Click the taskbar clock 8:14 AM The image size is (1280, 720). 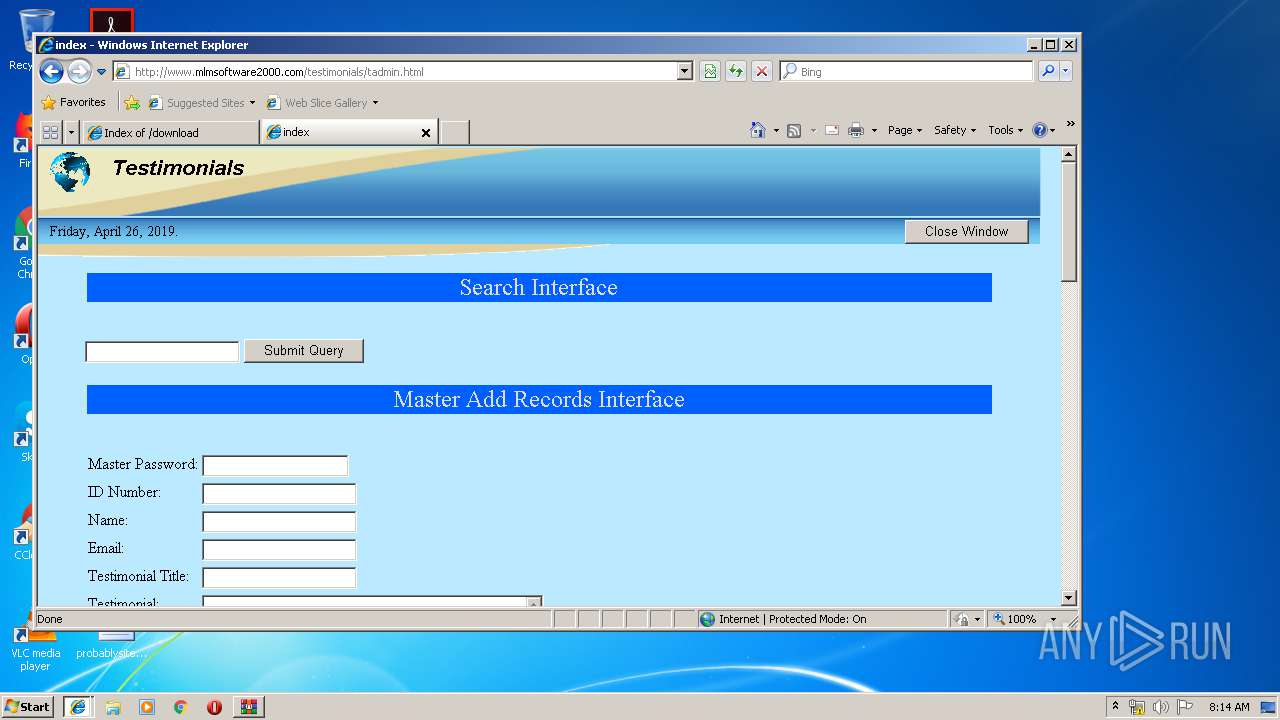pyautogui.click(x=1229, y=707)
